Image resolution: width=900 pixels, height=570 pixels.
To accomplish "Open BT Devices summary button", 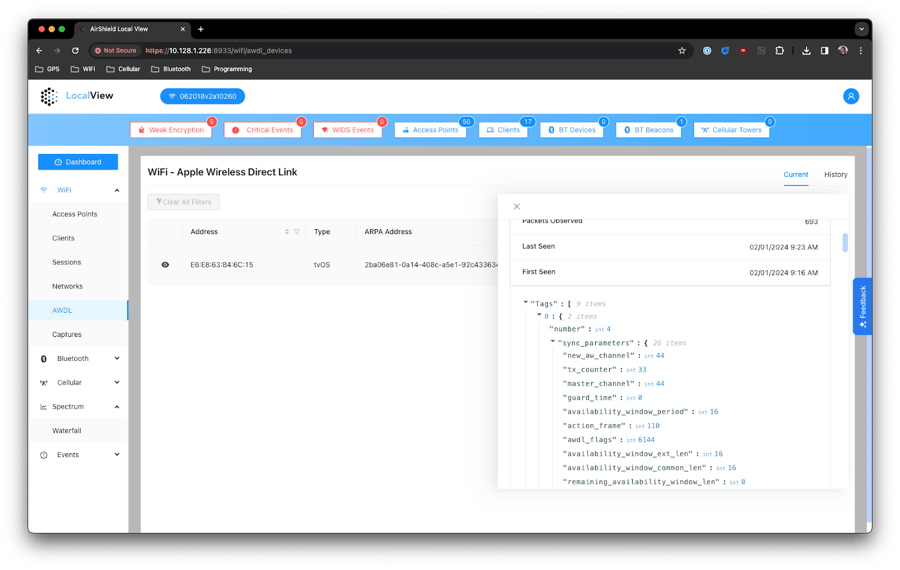I will click(572, 130).
